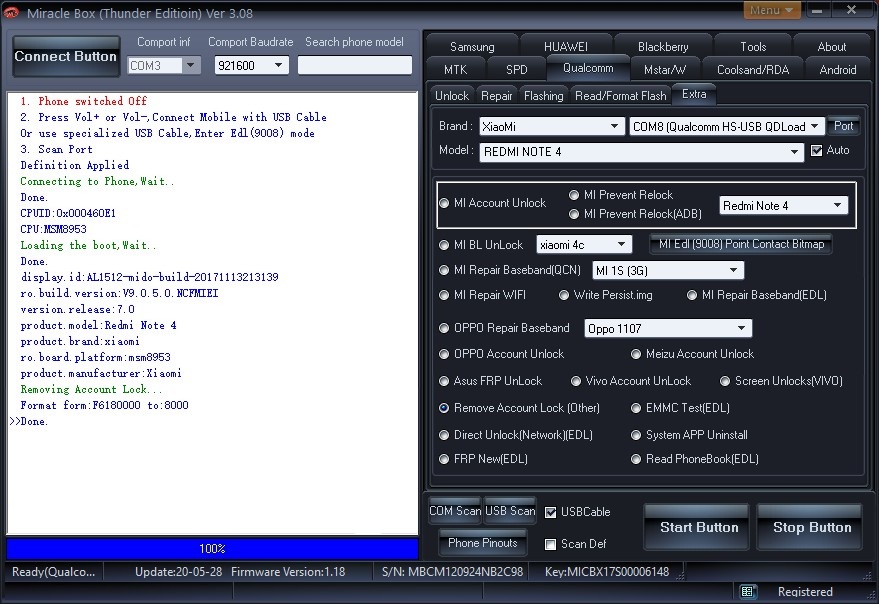Click the Port button
The image size is (879, 604).
click(843, 126)
